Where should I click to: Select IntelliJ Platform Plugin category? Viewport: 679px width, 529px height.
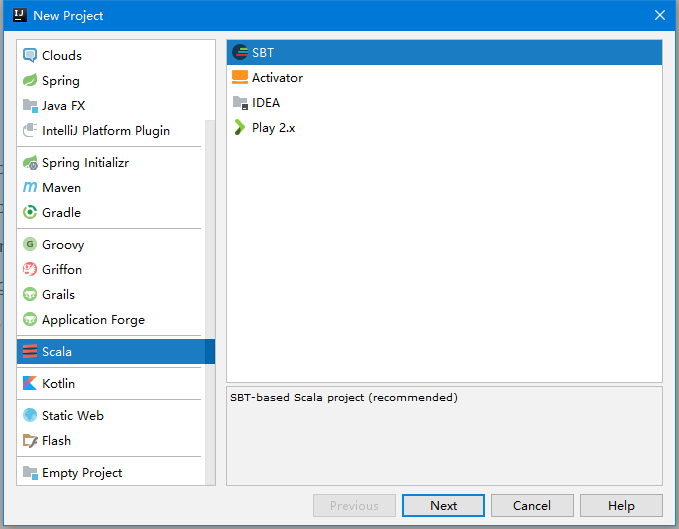(105, 131)
